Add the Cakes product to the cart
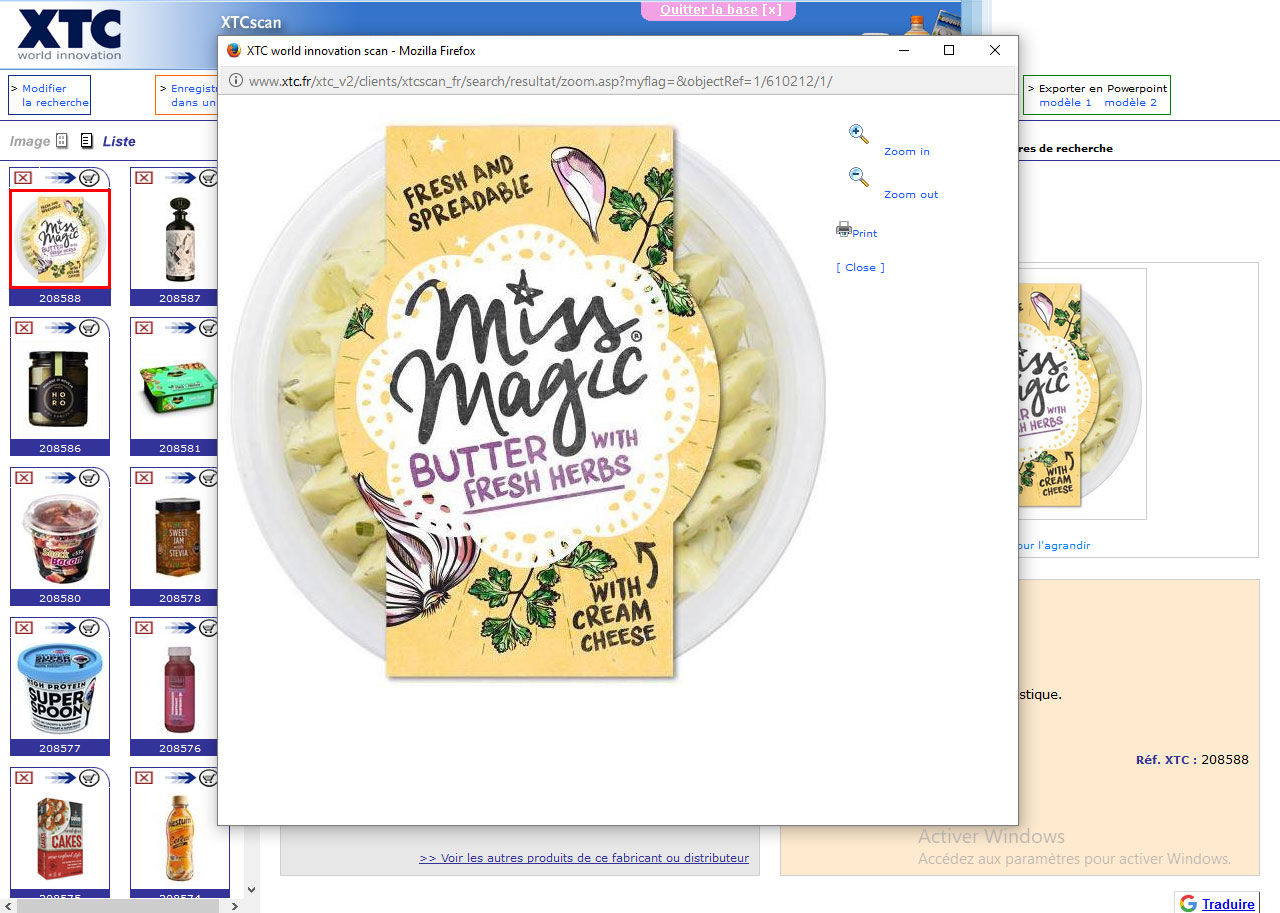The width and height of the screenshot is (1280, 913). point(89,777)
